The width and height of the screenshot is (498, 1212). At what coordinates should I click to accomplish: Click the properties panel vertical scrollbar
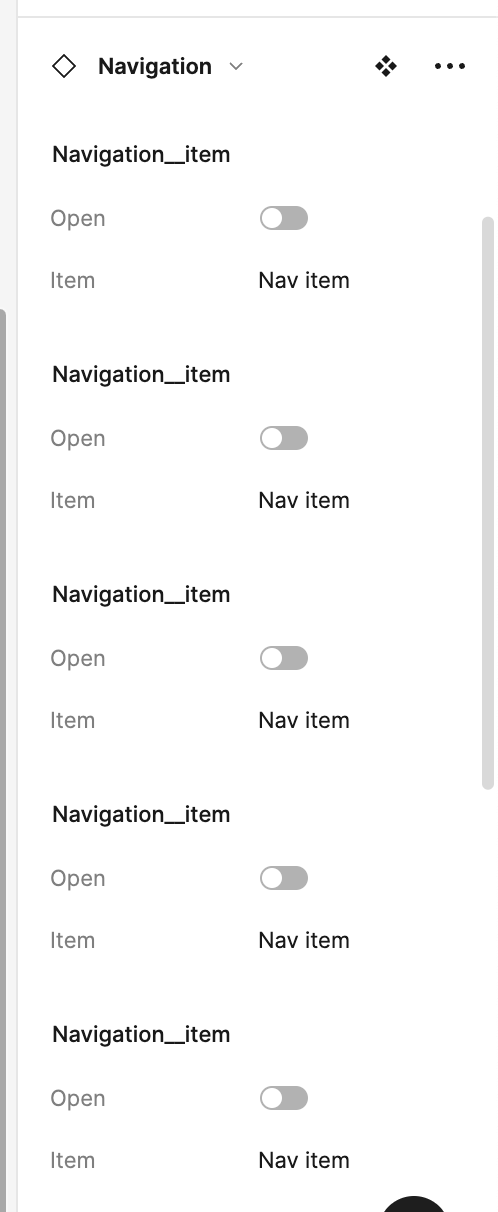[x=488, y=503]
